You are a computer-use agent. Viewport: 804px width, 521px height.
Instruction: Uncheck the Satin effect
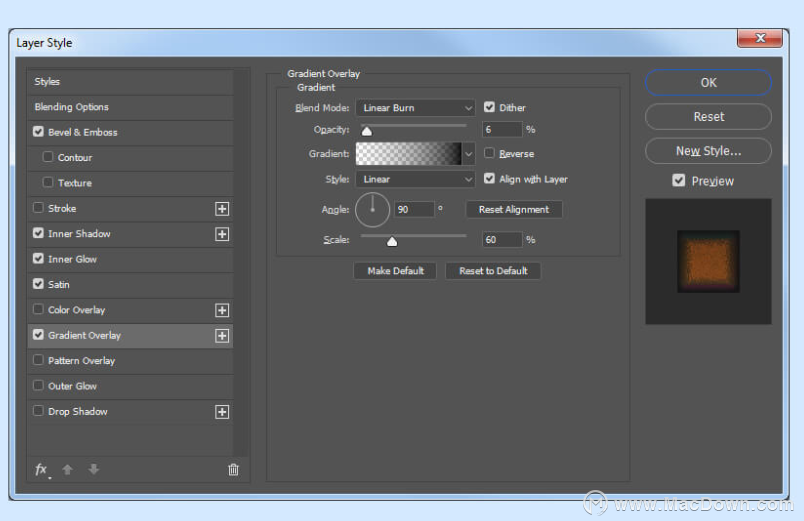pos(38,284)
